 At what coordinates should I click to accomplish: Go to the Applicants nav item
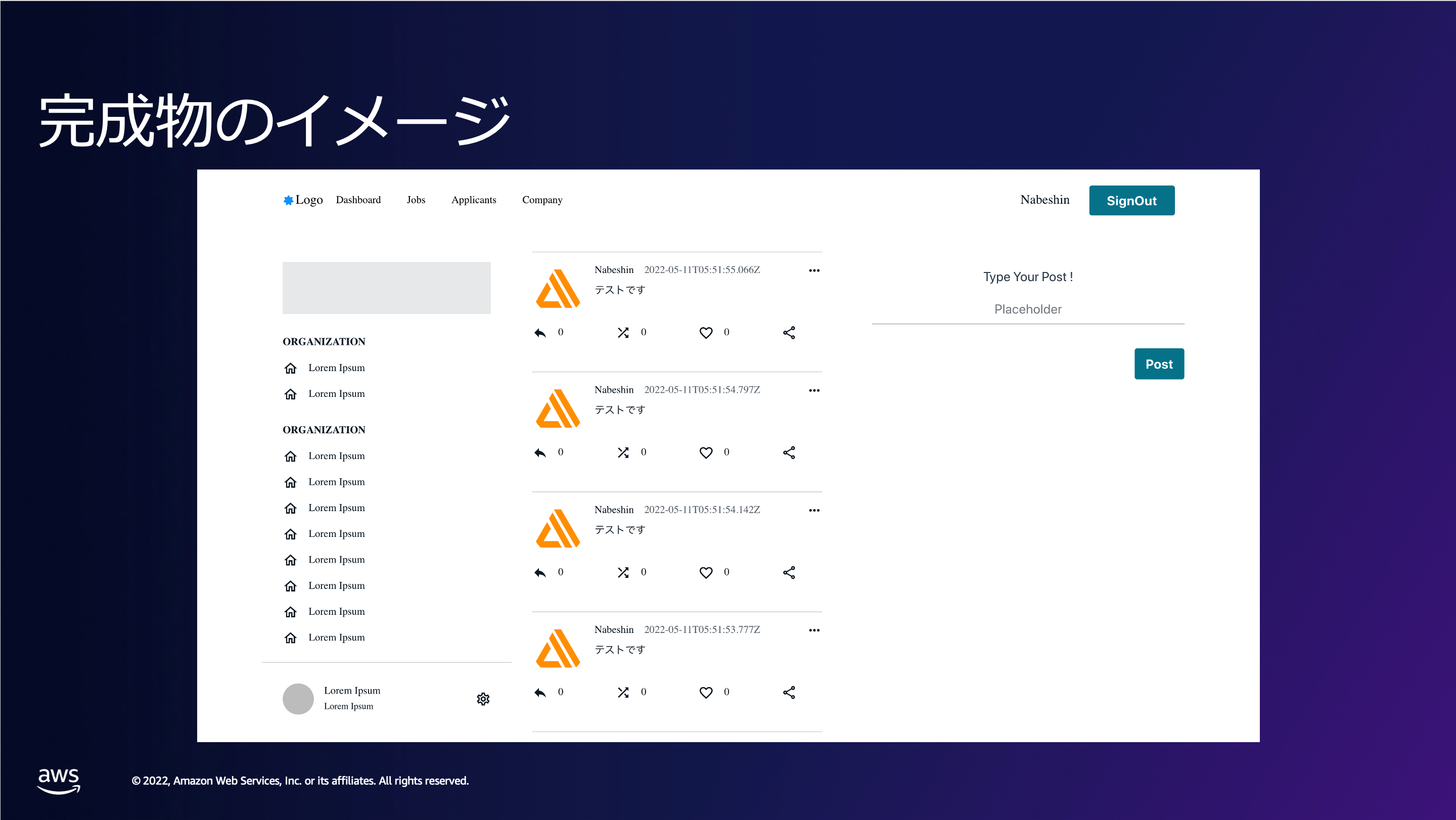pos(474,200)
